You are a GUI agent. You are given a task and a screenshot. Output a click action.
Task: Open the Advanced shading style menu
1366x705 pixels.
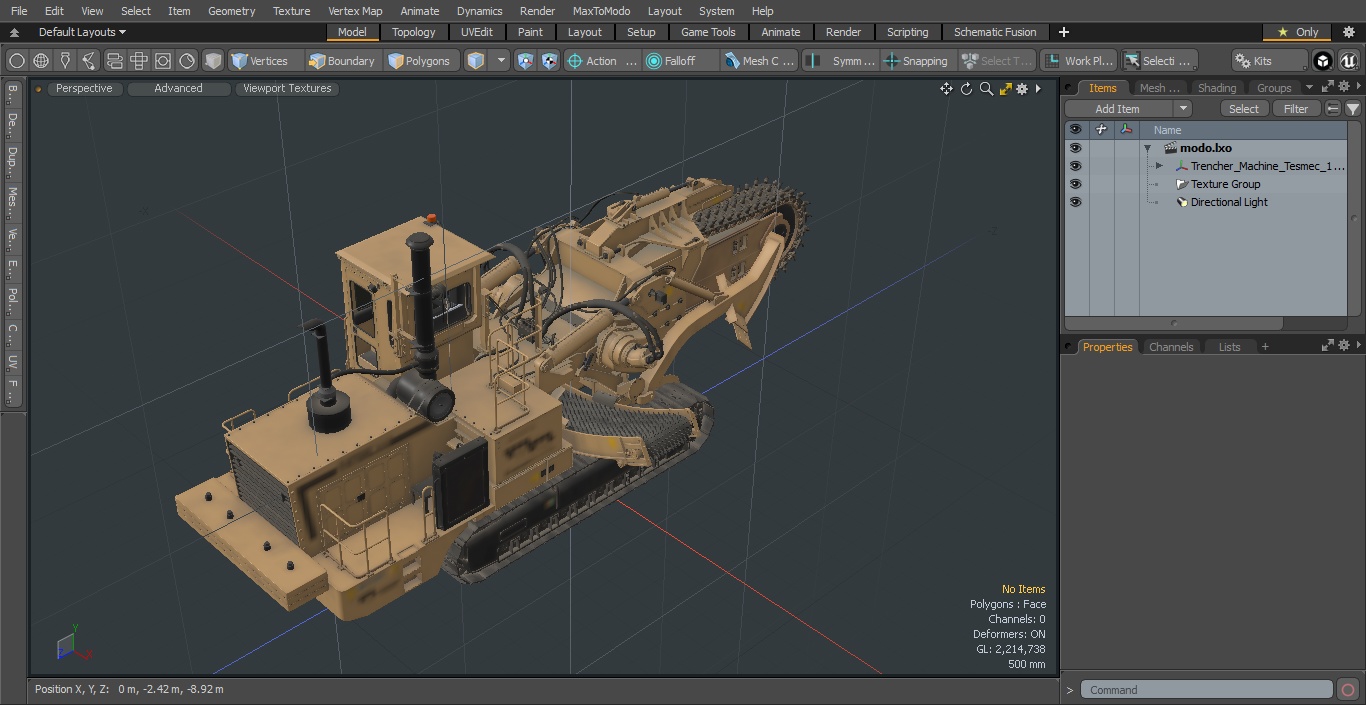click(178, 88)
